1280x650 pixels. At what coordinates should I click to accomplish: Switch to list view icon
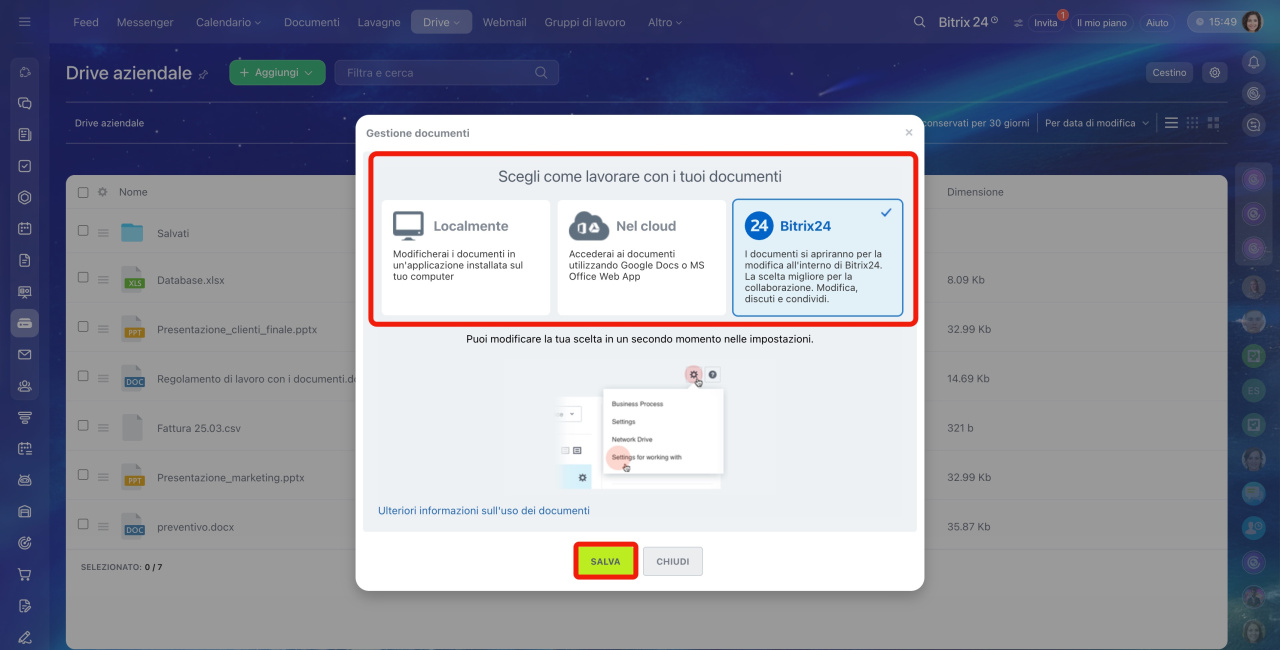pos(1171,123)
